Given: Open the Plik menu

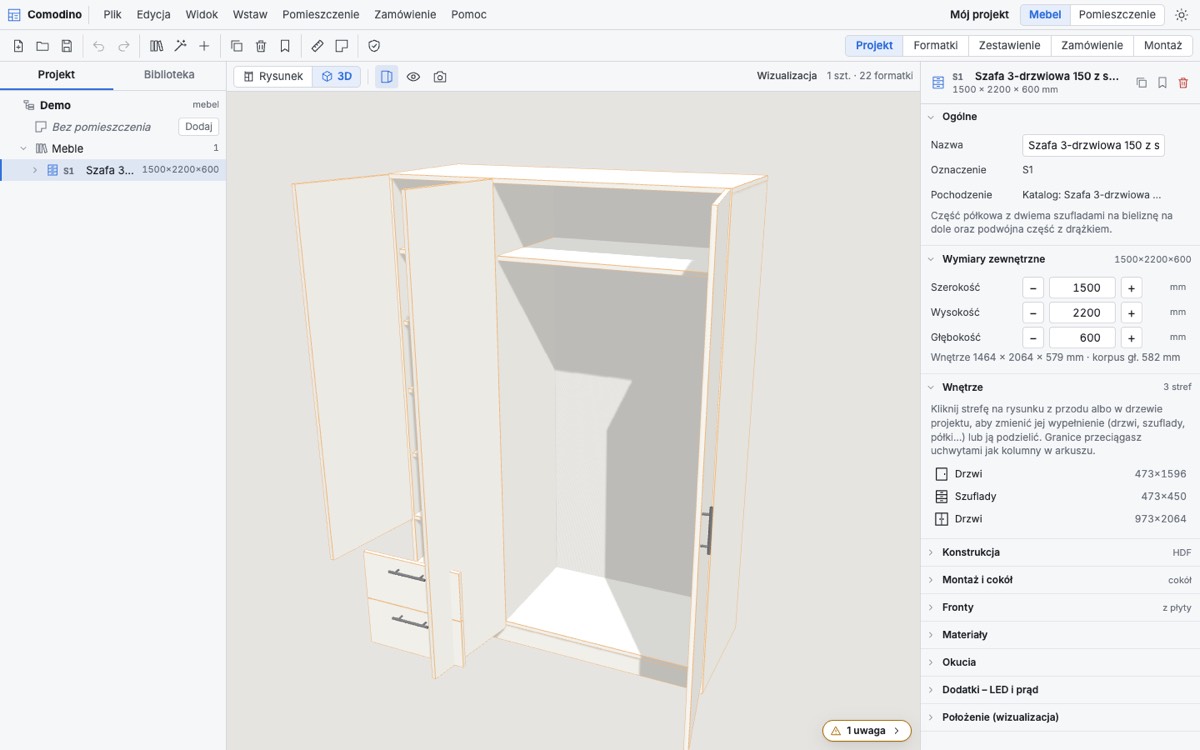Looking at the screenshot, I should 112,15.
